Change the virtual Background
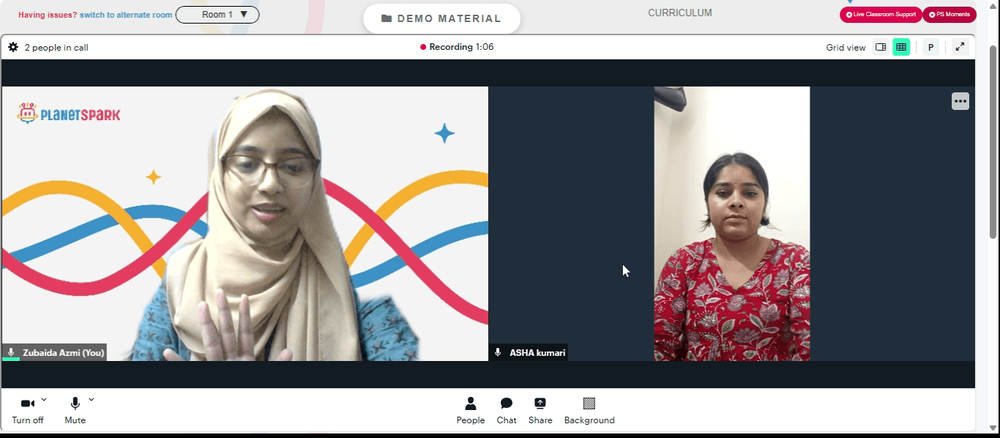This screenshot has height=438, width=1000. pyautogui.click(x=589, y=411)
